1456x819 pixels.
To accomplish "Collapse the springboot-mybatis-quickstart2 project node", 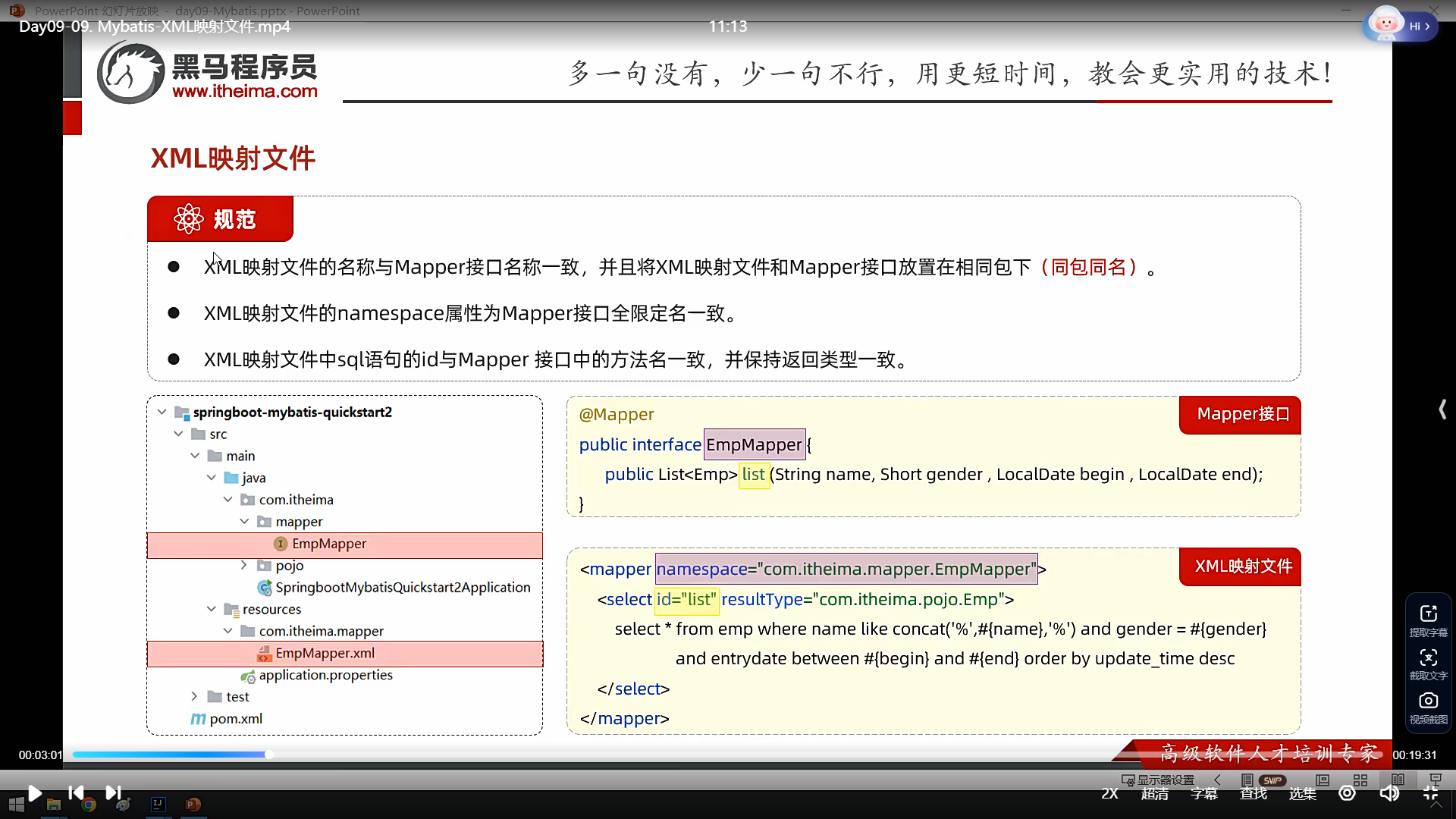I will tap(162, 412).
